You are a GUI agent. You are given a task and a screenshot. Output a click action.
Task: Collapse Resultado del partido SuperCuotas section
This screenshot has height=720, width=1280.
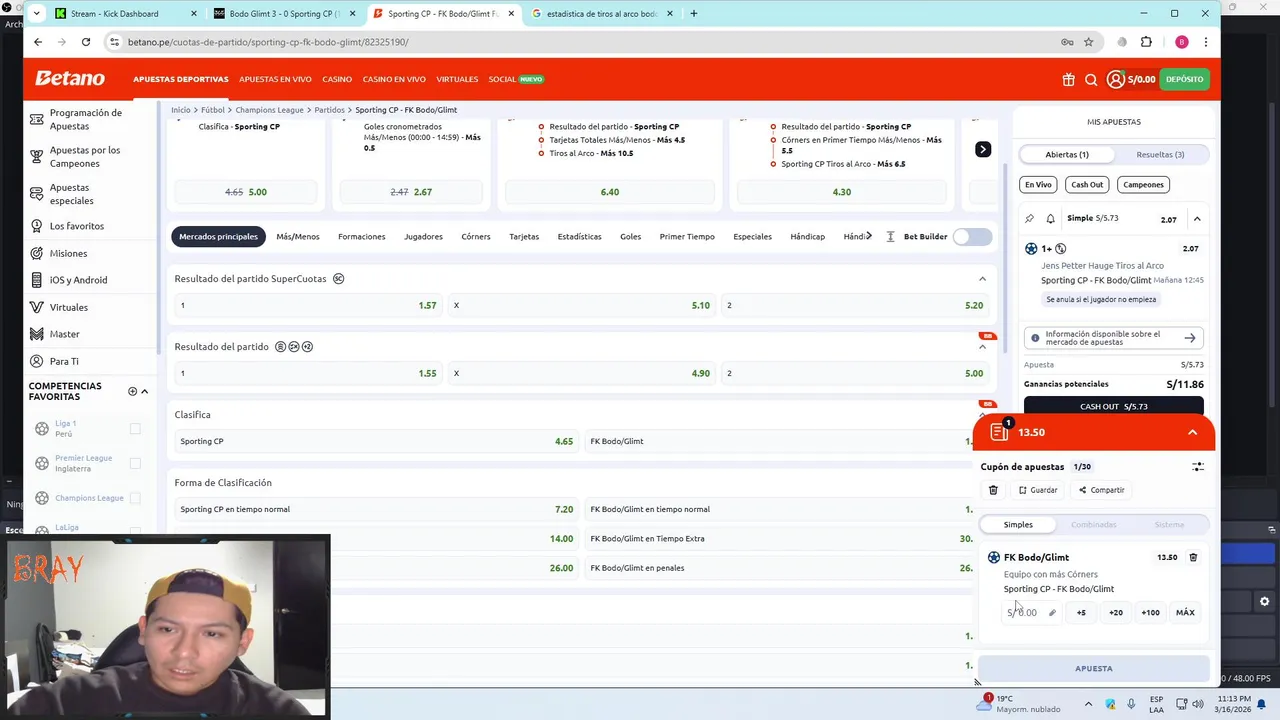982,279
